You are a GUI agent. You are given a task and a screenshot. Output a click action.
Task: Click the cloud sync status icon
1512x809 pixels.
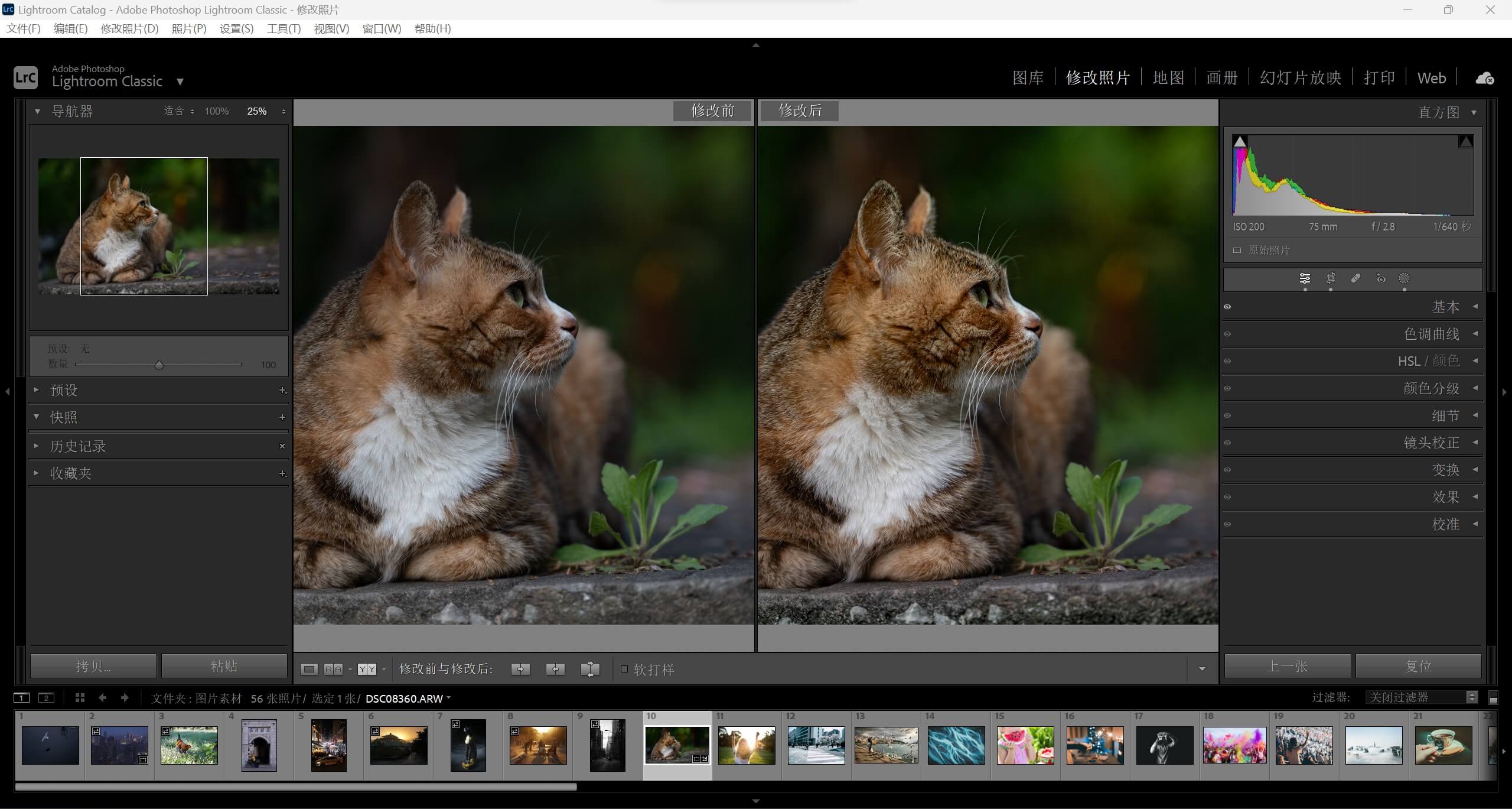point(1485,78)
